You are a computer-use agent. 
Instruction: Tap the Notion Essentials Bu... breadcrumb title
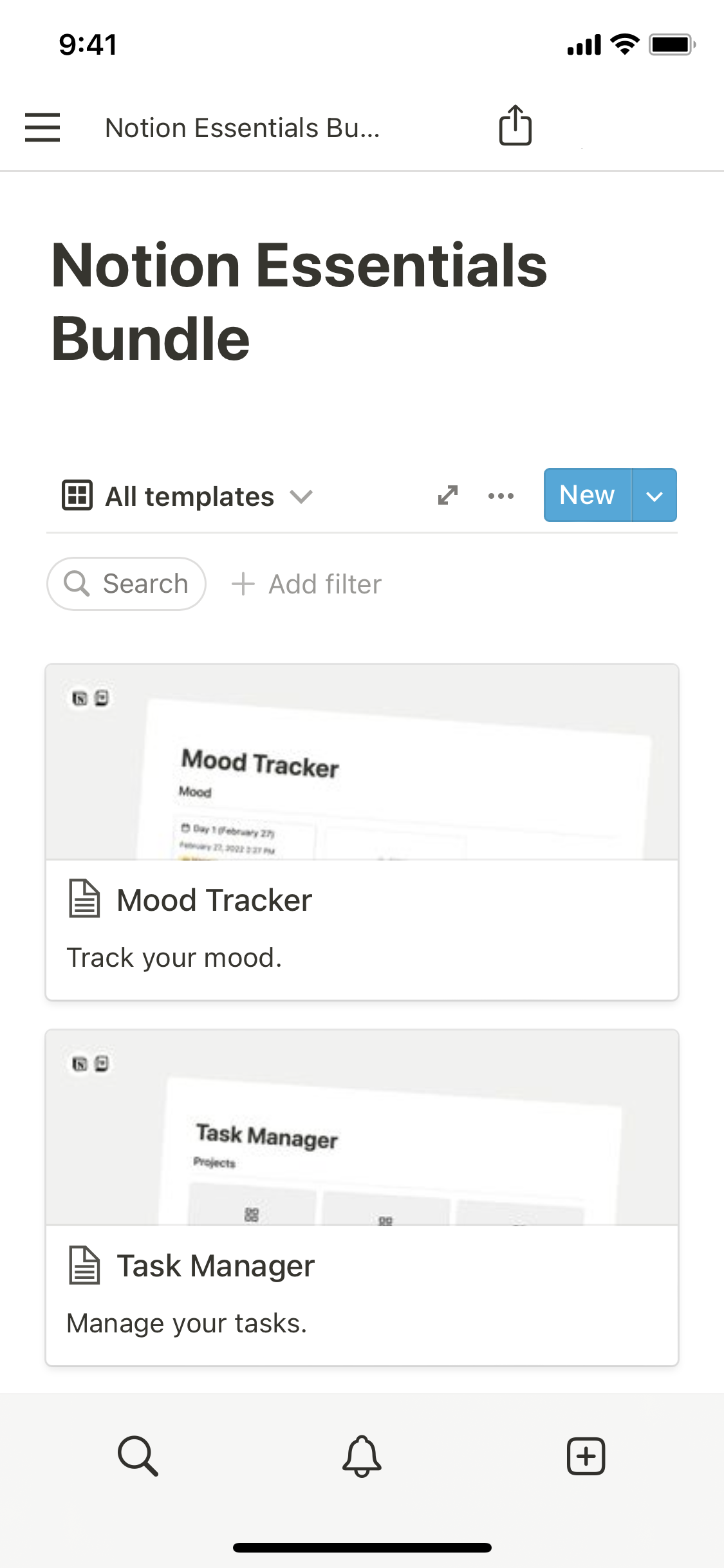[x=243, y=128]
